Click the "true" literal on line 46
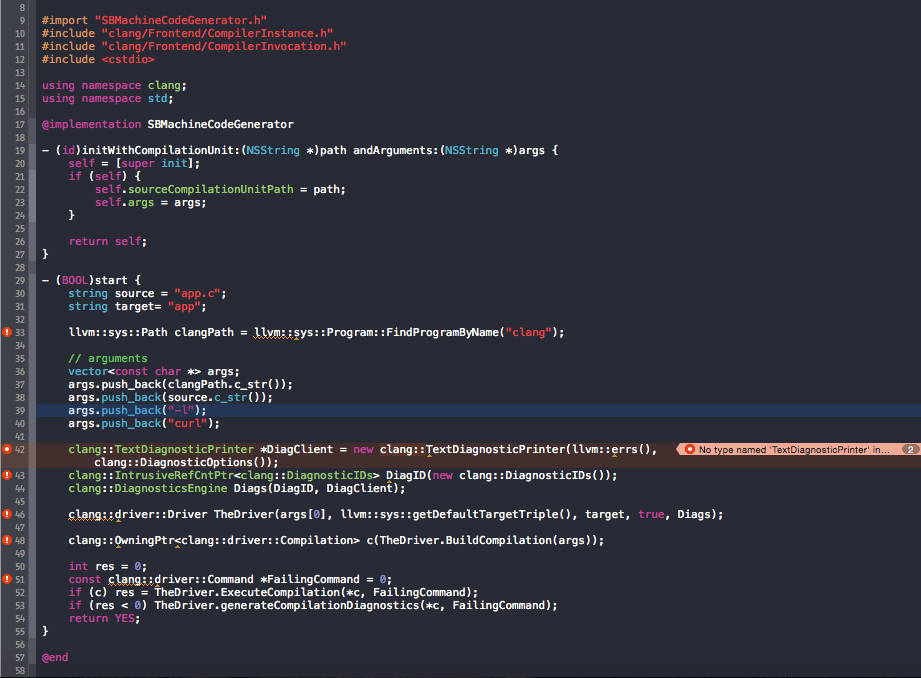 click(x=651, y=514)
